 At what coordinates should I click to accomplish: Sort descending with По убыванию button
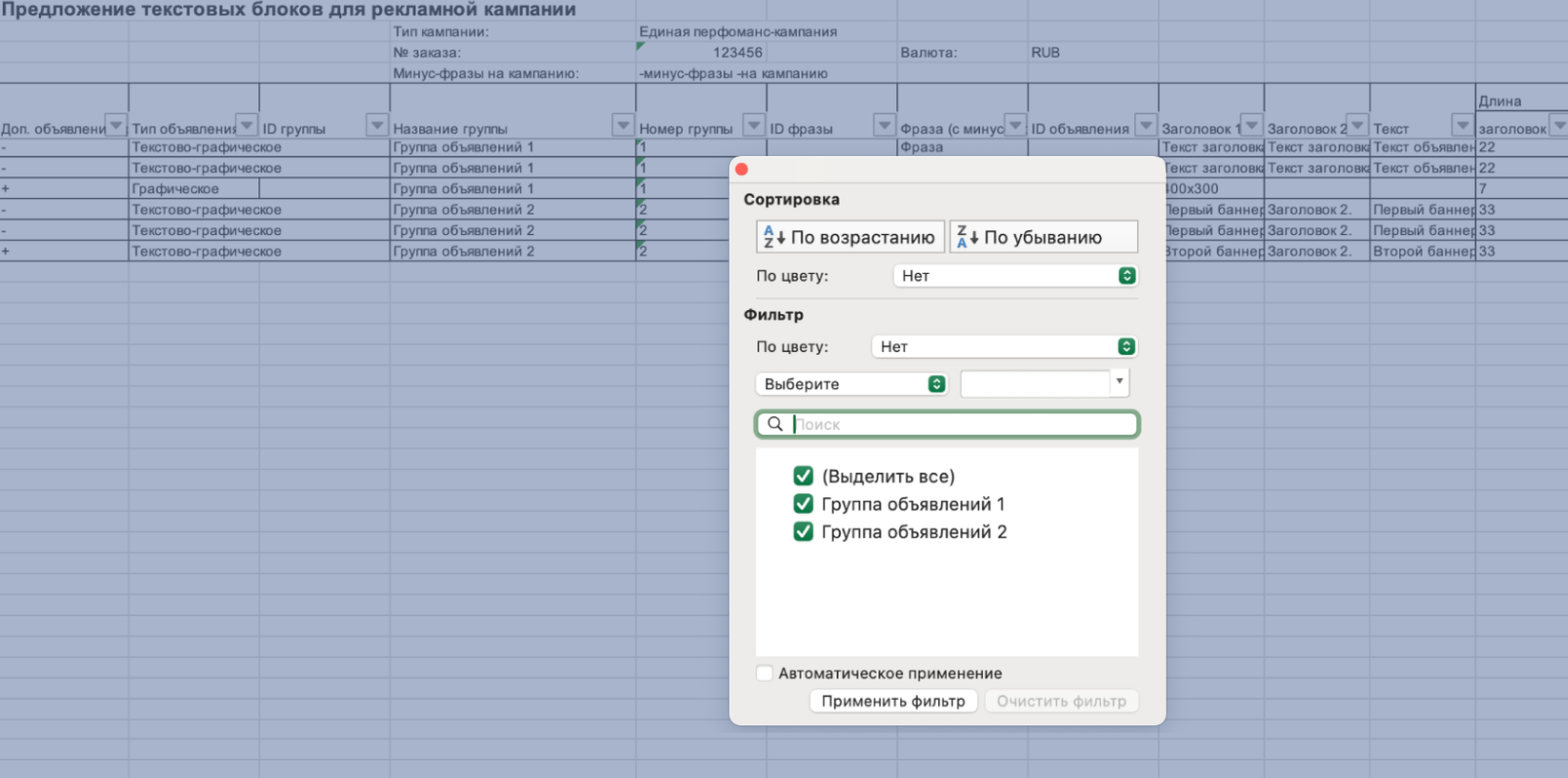pos(1043,237)
